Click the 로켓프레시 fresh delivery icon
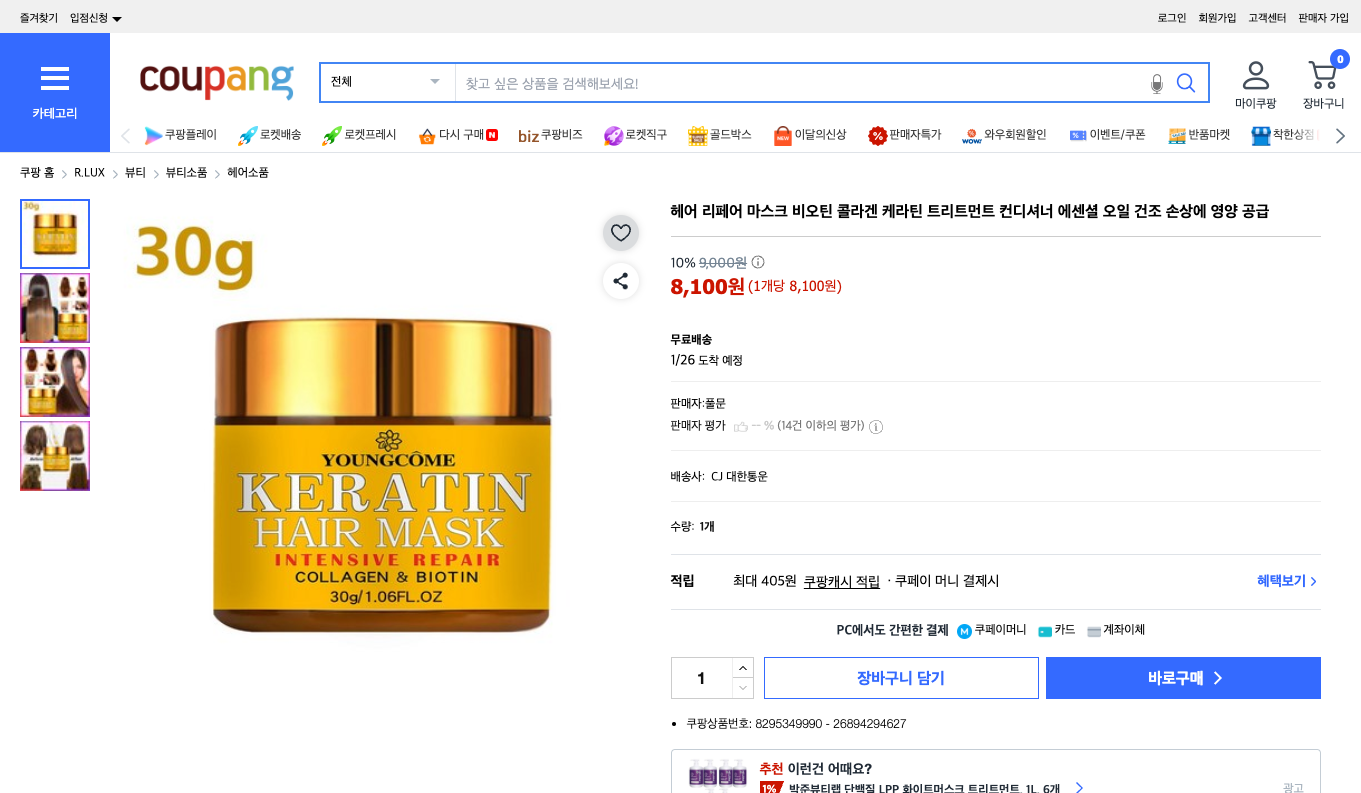The width and height of the screenshot is (1361, 793). 360,135
